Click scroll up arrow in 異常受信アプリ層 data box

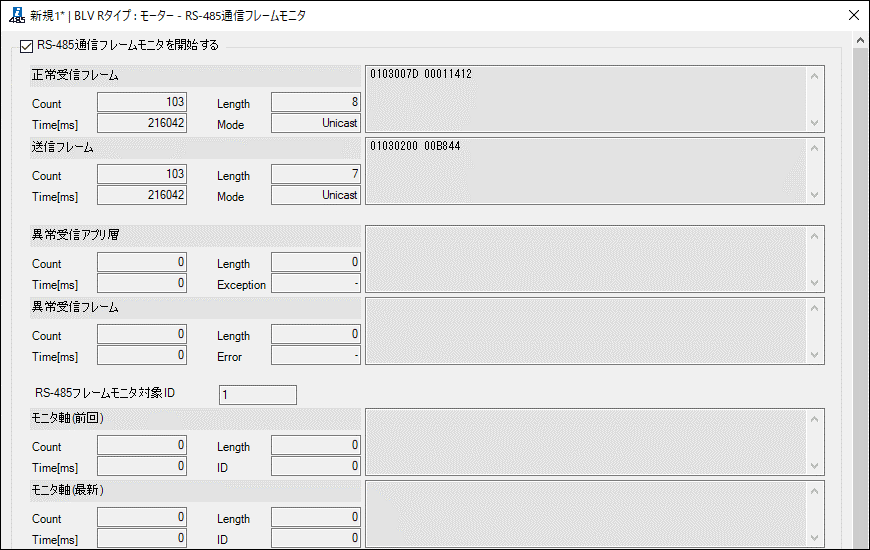[x=814, y=236]
